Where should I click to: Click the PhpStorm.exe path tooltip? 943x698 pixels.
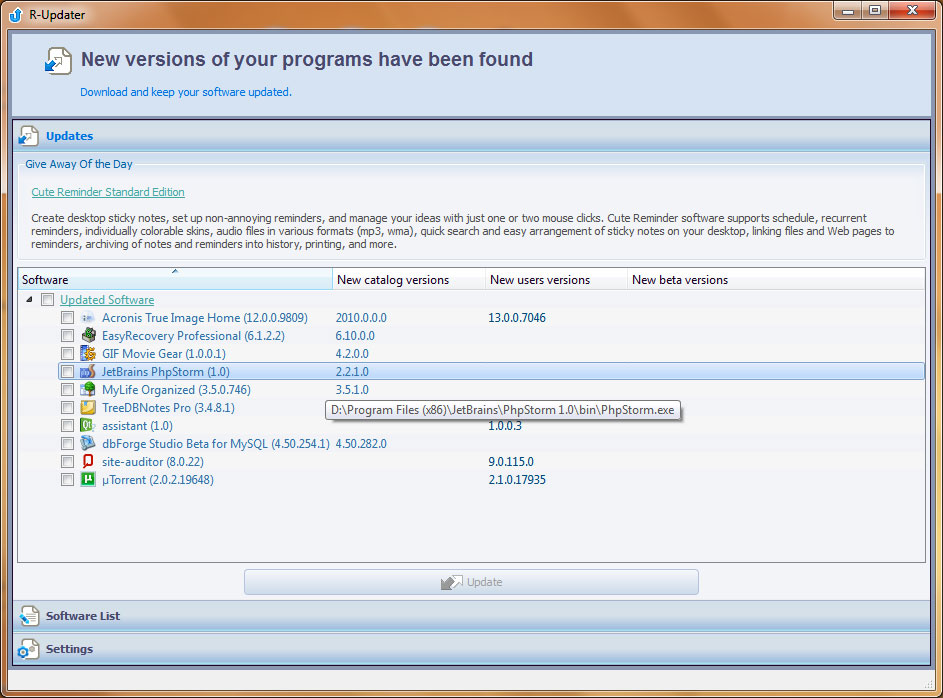503,410
